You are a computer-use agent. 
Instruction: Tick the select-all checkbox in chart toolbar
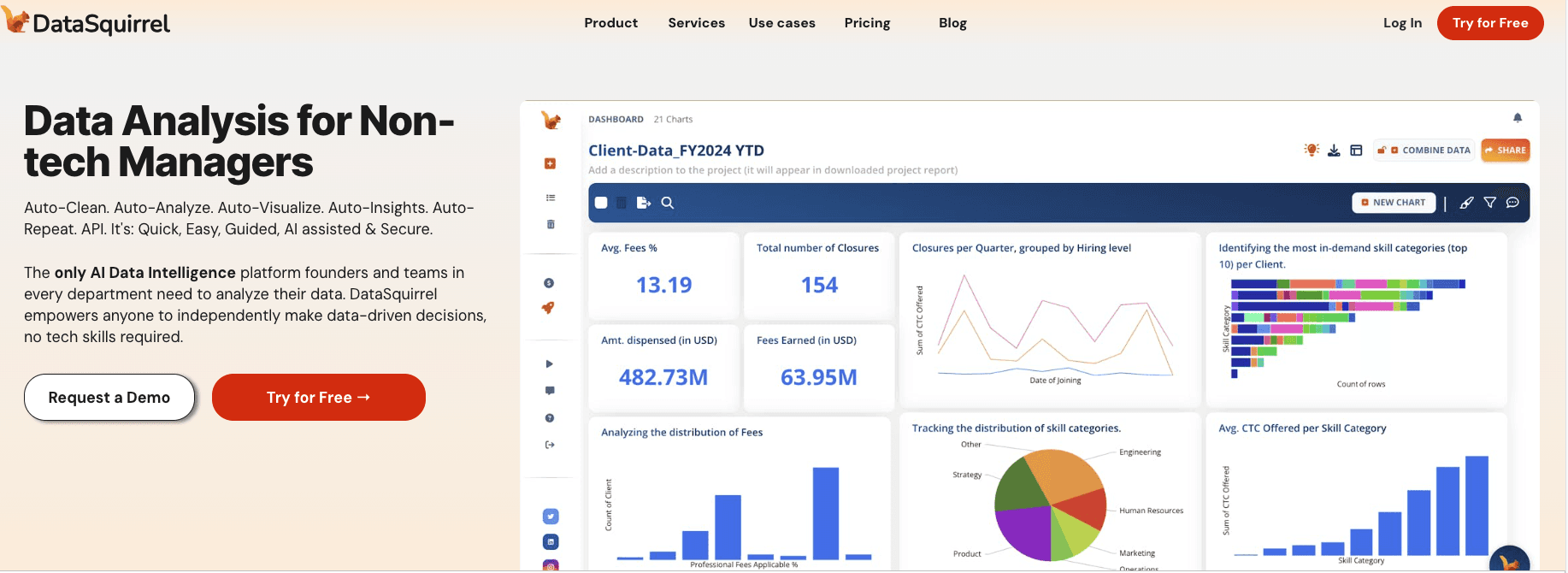601,203
